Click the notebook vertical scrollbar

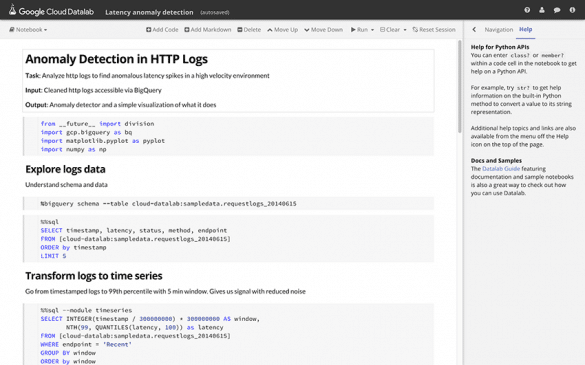click(x=460, y=87)
